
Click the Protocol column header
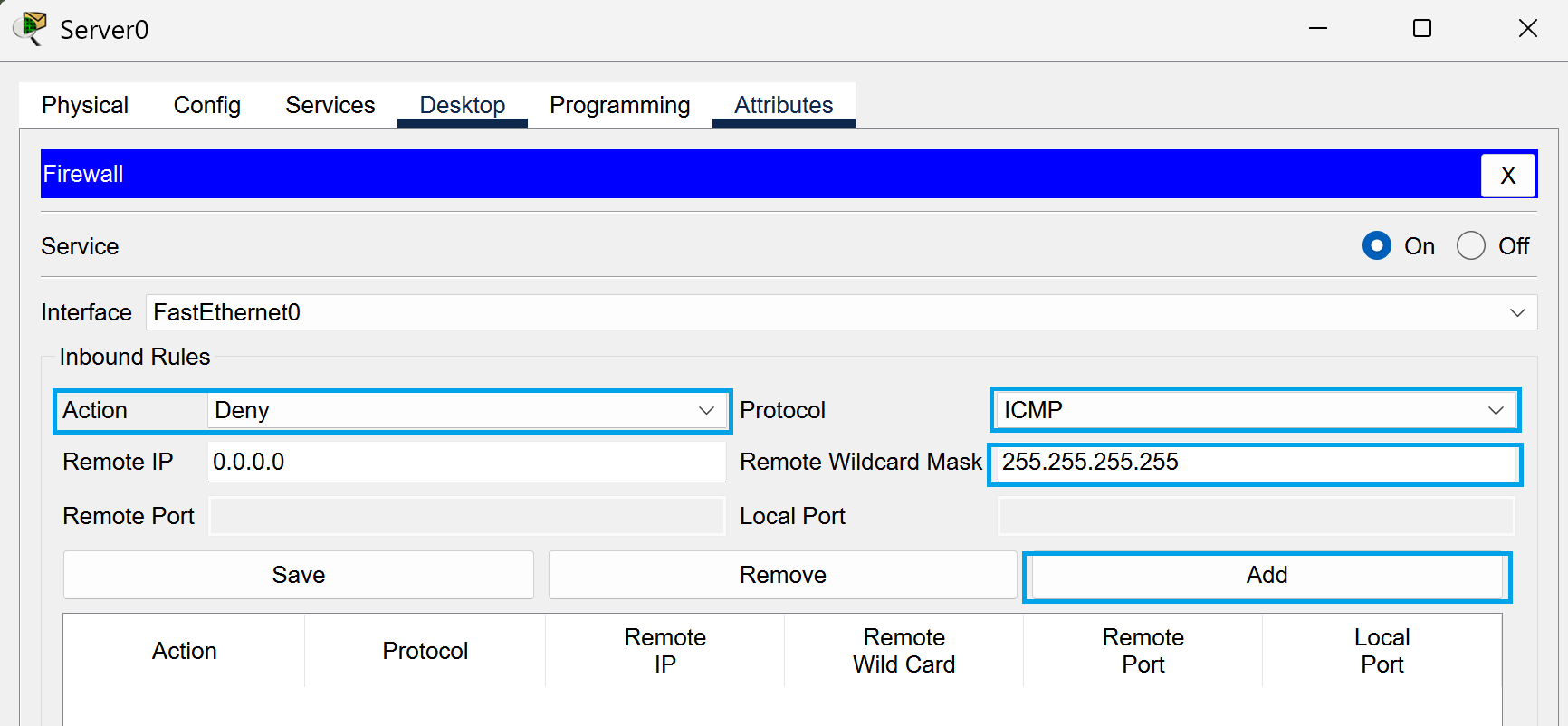[x=425, y=651]
